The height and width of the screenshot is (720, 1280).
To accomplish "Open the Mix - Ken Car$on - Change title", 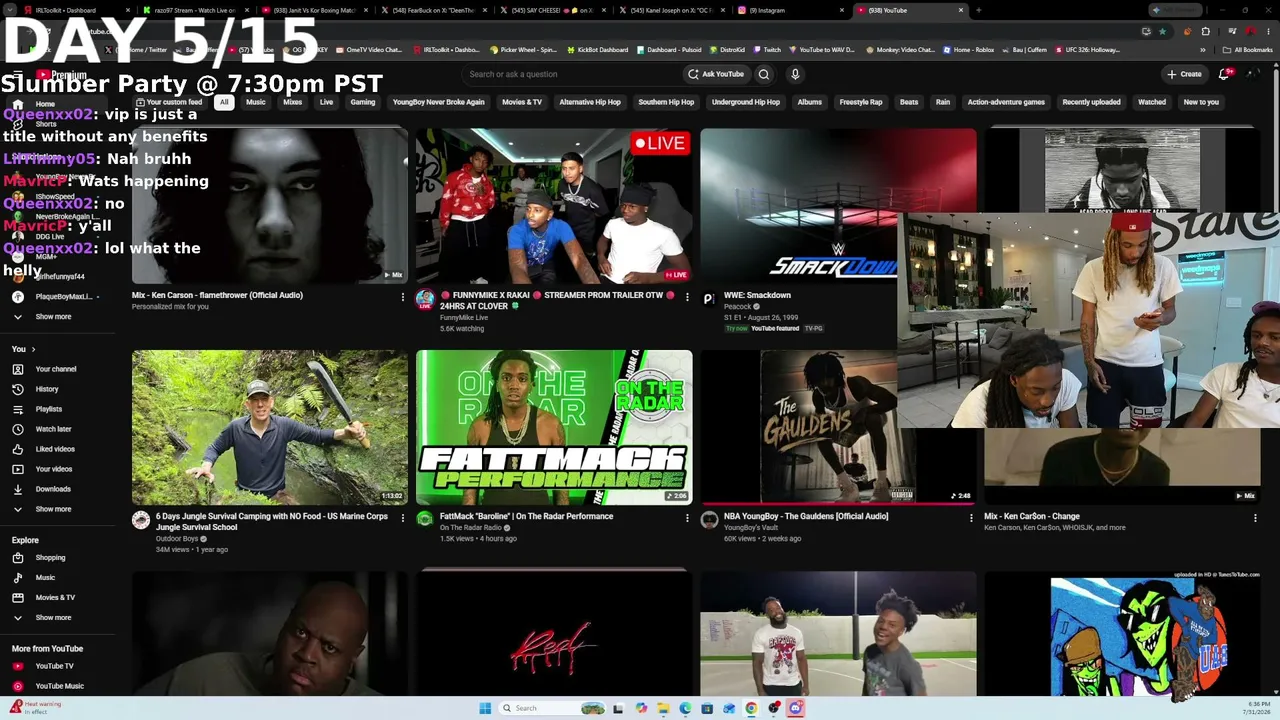I will tap(1032, 516).
